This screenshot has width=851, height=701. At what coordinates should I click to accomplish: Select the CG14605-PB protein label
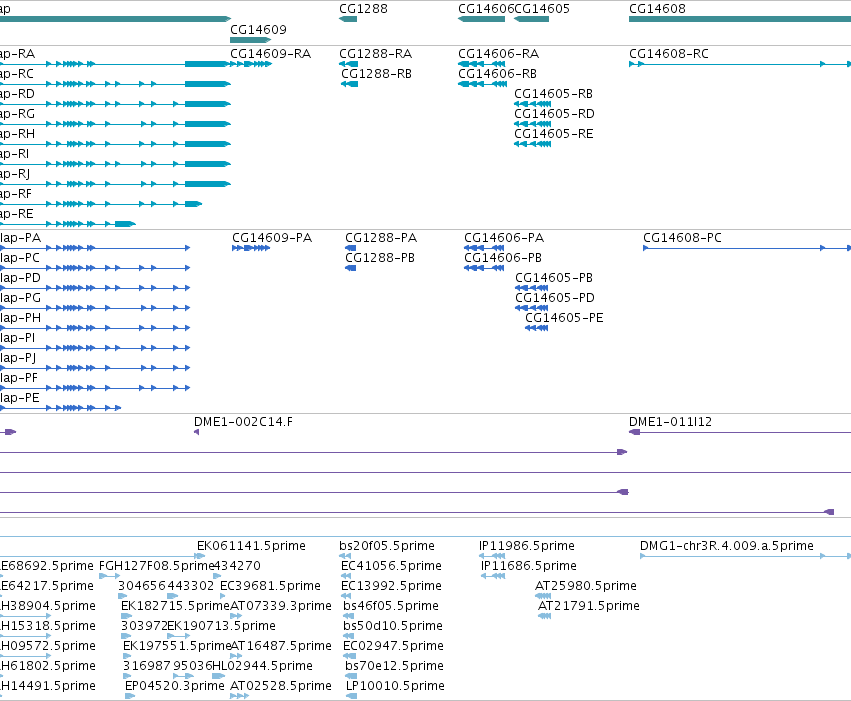(554, 278)
